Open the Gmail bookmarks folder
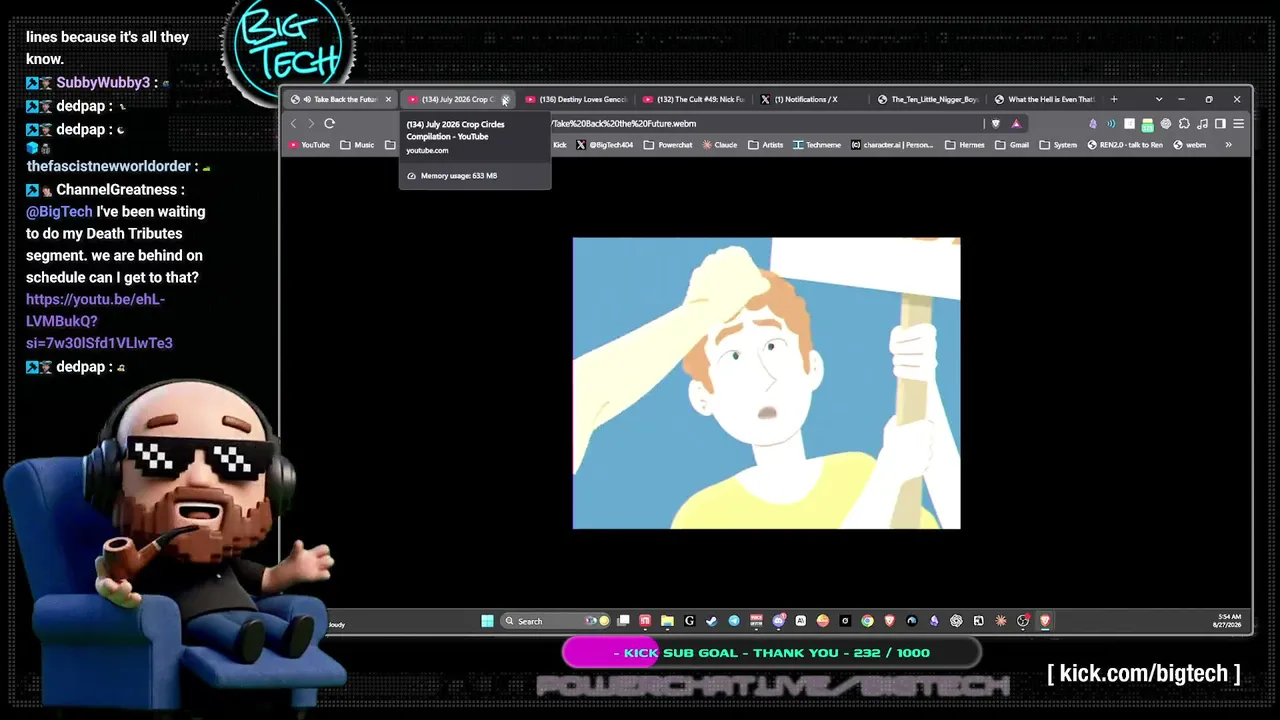This screenshot has height=720, width=1280. tap(1012, 145)
